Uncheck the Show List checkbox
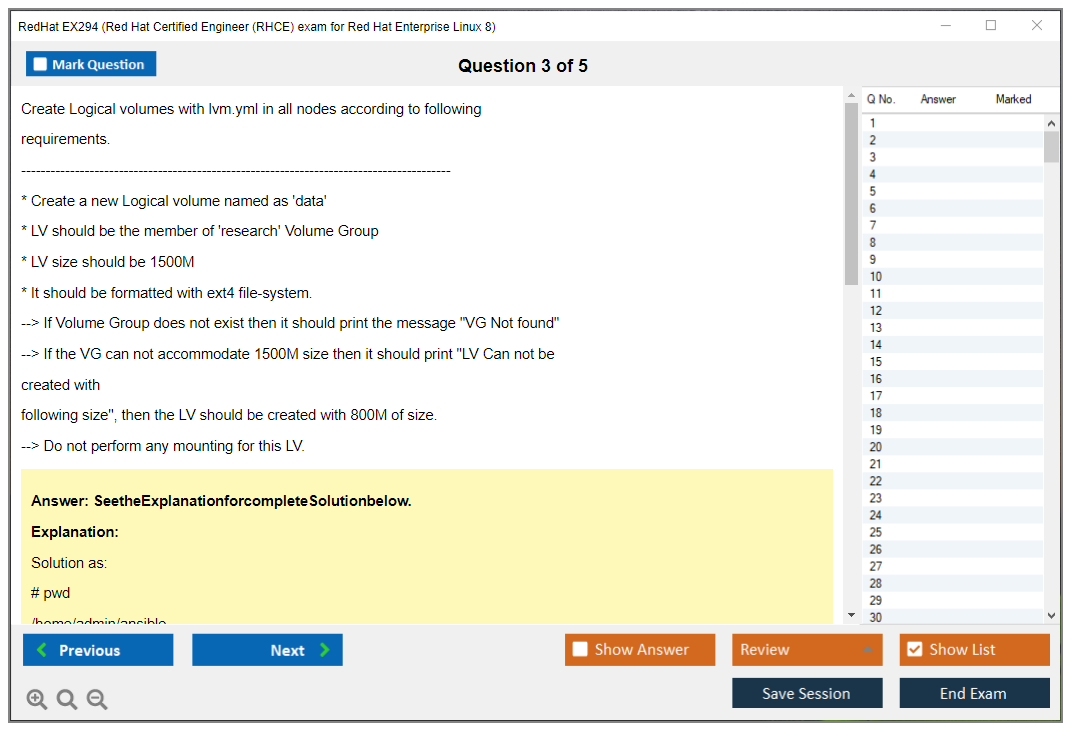 914,650
